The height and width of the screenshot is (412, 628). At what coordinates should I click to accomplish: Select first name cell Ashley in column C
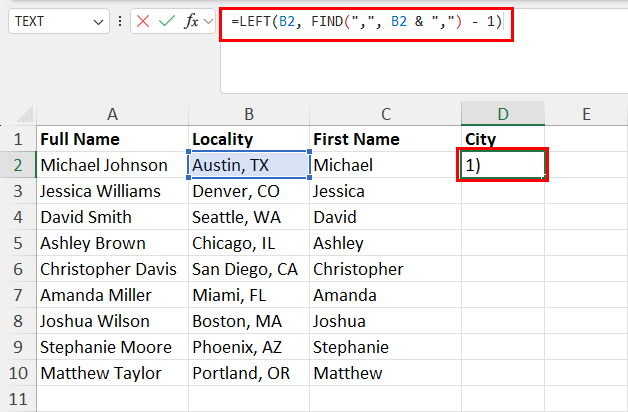pos(385,243)
